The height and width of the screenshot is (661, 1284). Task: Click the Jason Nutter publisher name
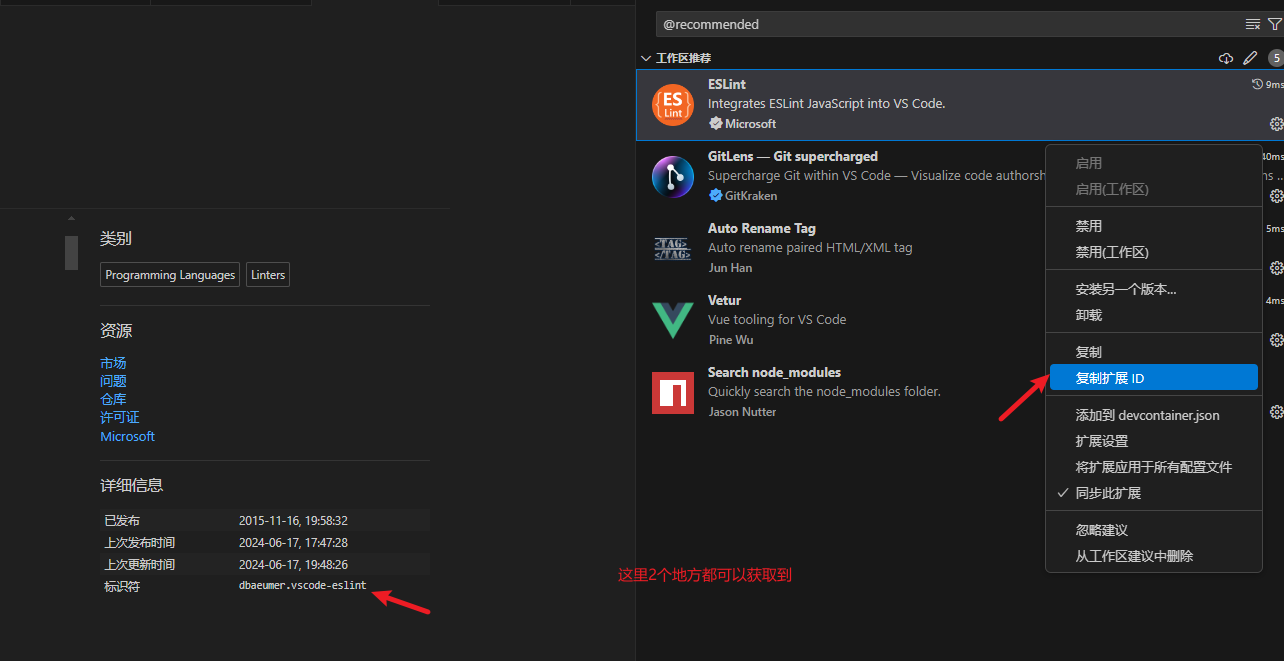click(742, 412)
